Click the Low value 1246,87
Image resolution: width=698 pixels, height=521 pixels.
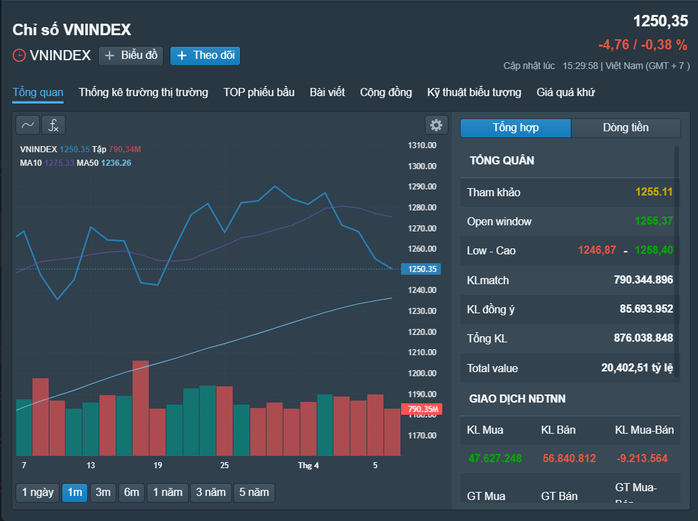tap(597, 250)
